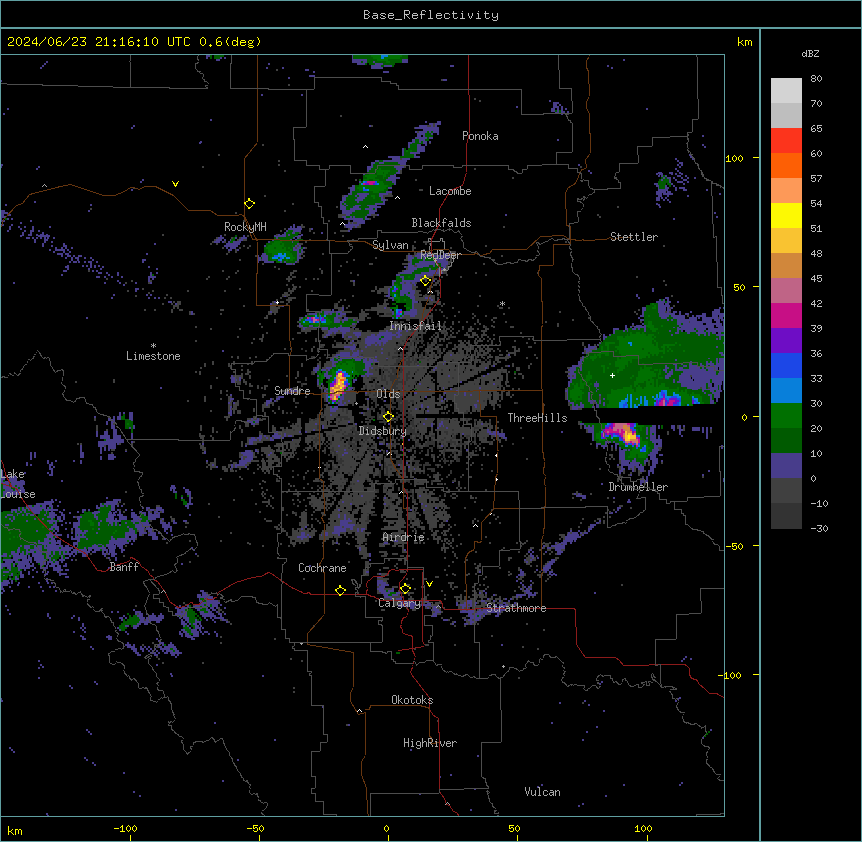Screen dimensions: 862x842
Task: Click the Banff label
Action: pos(124,567)
